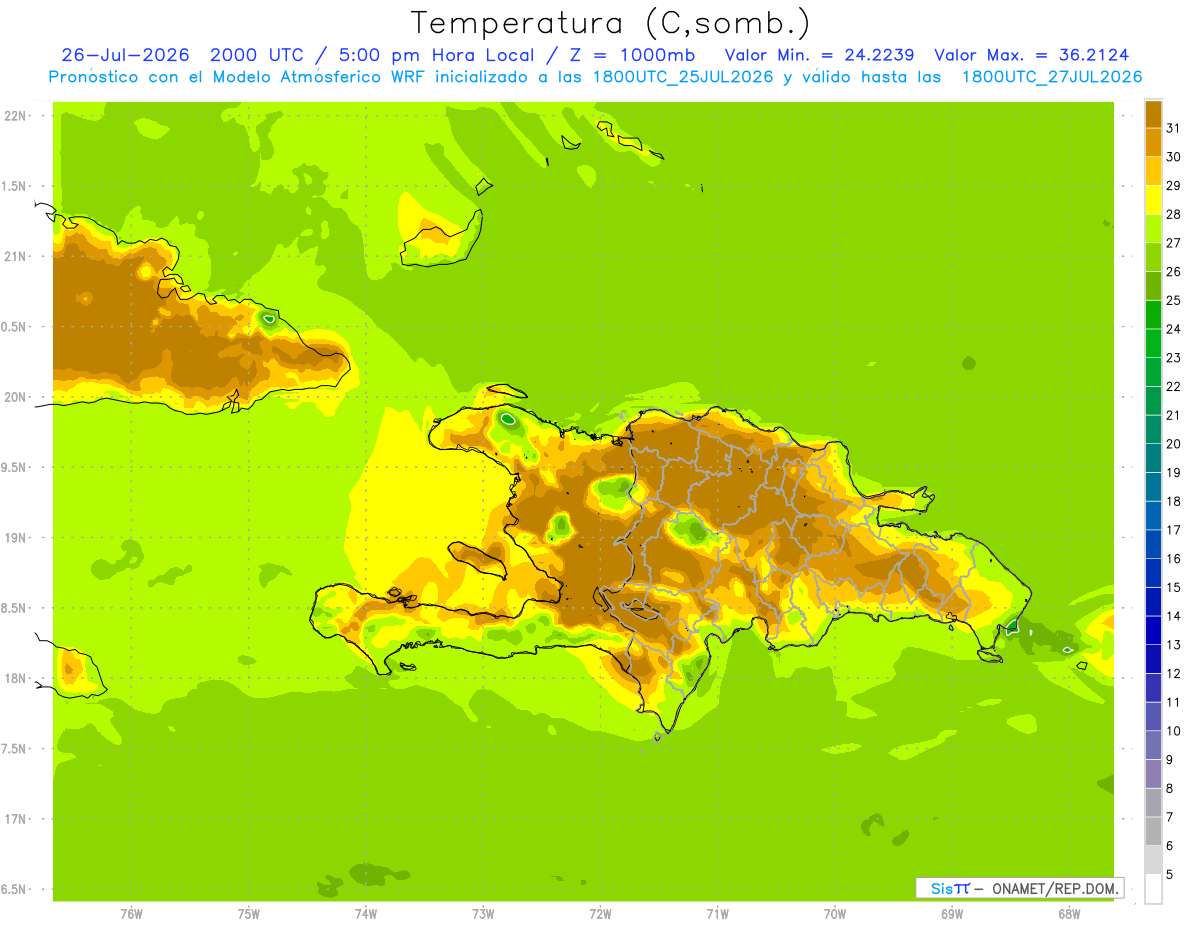Image resolution: width=1200 pixels, height=927 pixels.
Task: Click the "SisTT - ONAMET/REP.DOM." credit label
Action: [1019, 888]
